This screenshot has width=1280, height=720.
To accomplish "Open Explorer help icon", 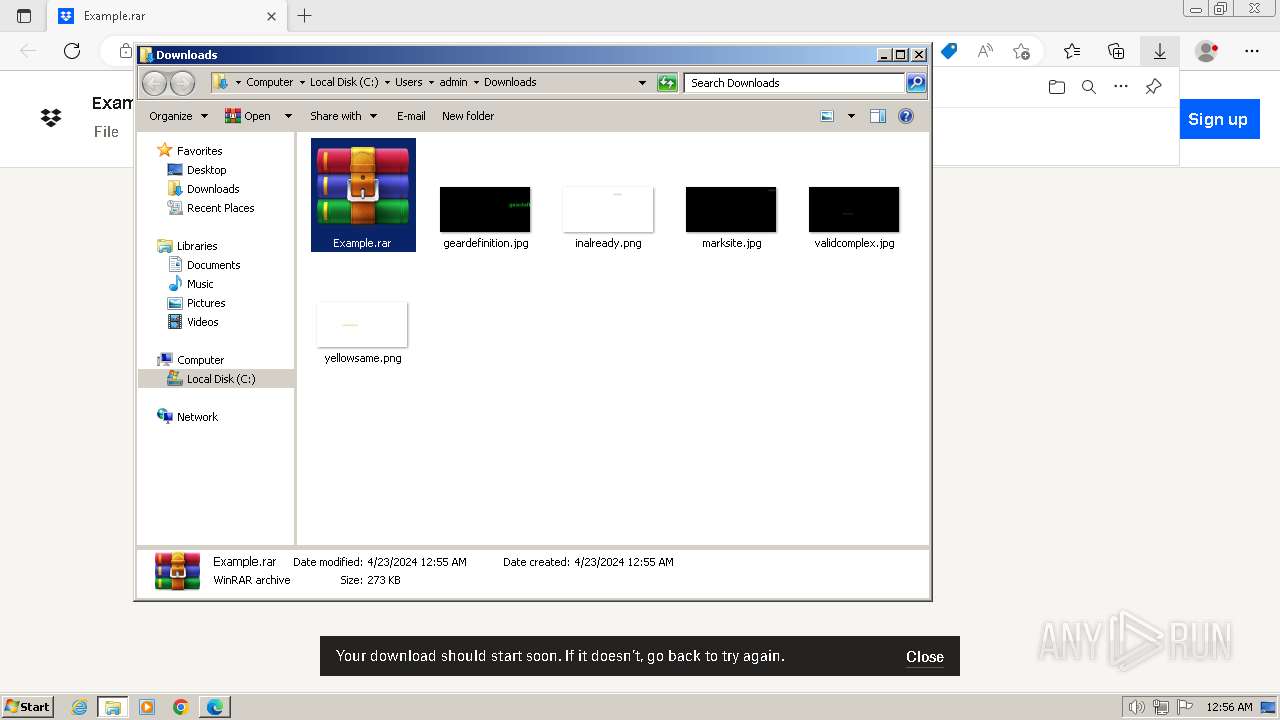I will click(906, 116).
